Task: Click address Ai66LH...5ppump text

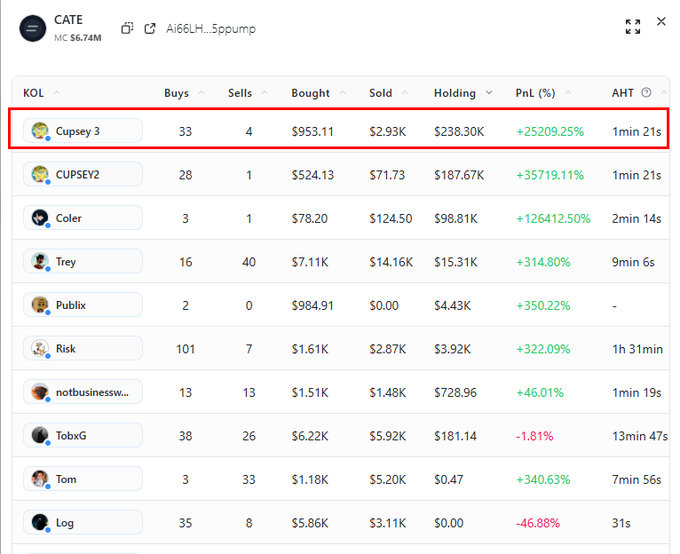Action: click(211, 29)
